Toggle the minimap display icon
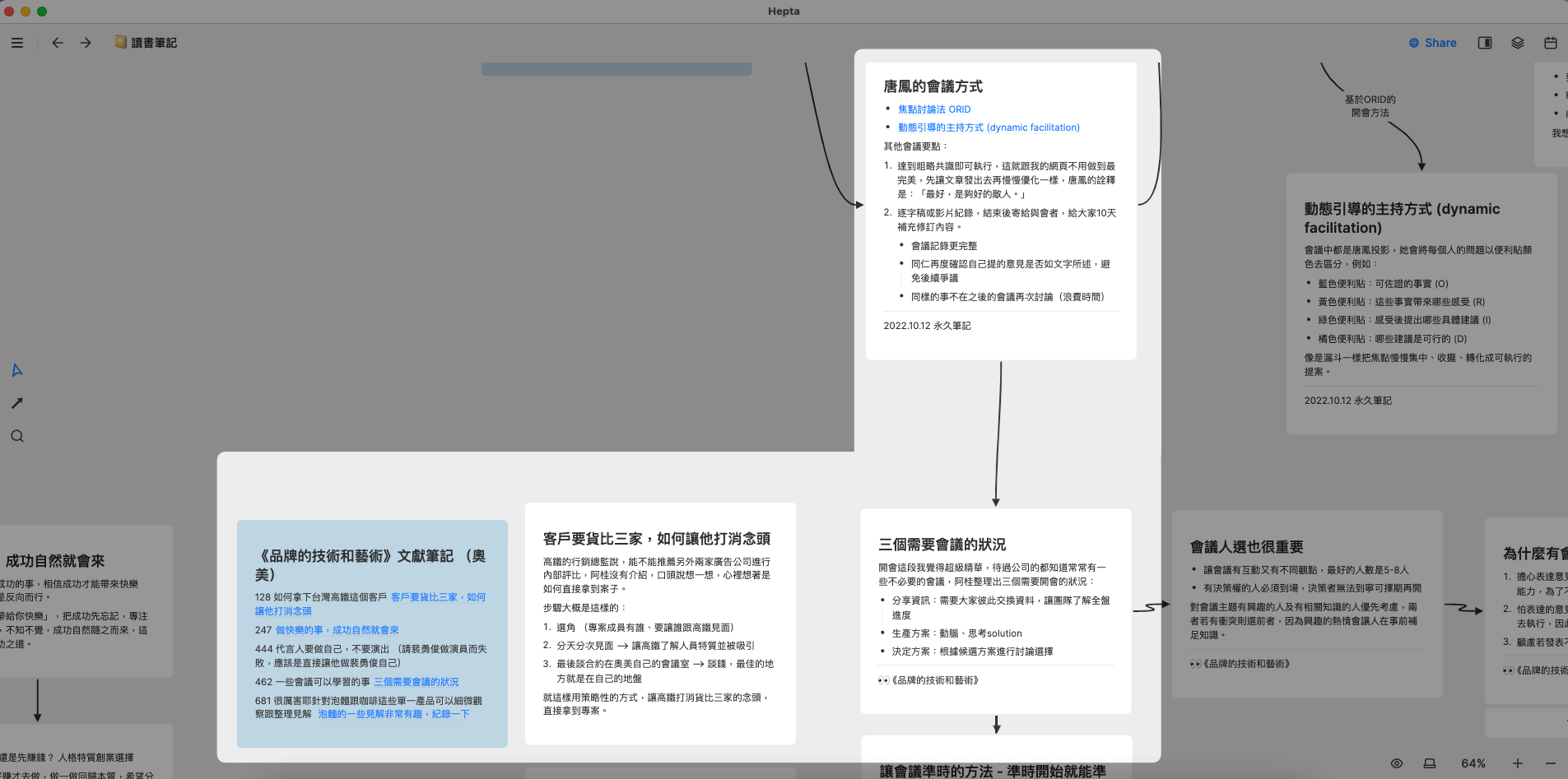The width and height of the screenshot is (1568, 779). coord(1431,763)
